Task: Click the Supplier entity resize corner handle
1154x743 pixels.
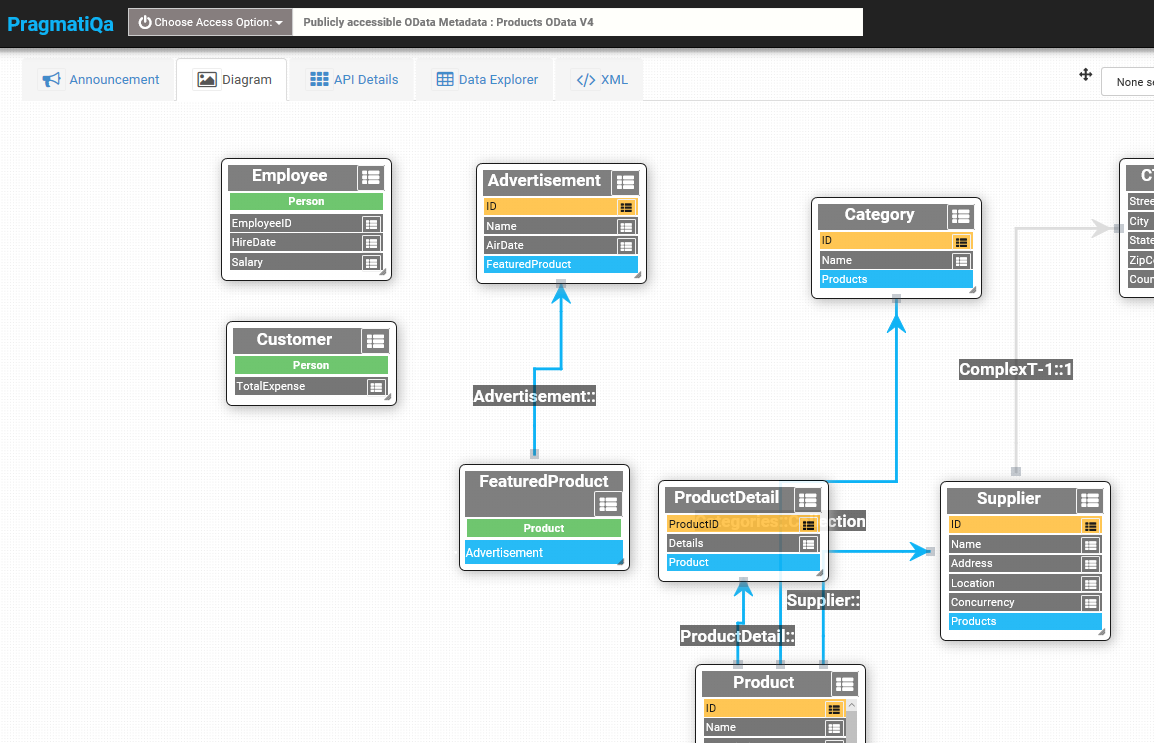Action: tap(1102, 632)
